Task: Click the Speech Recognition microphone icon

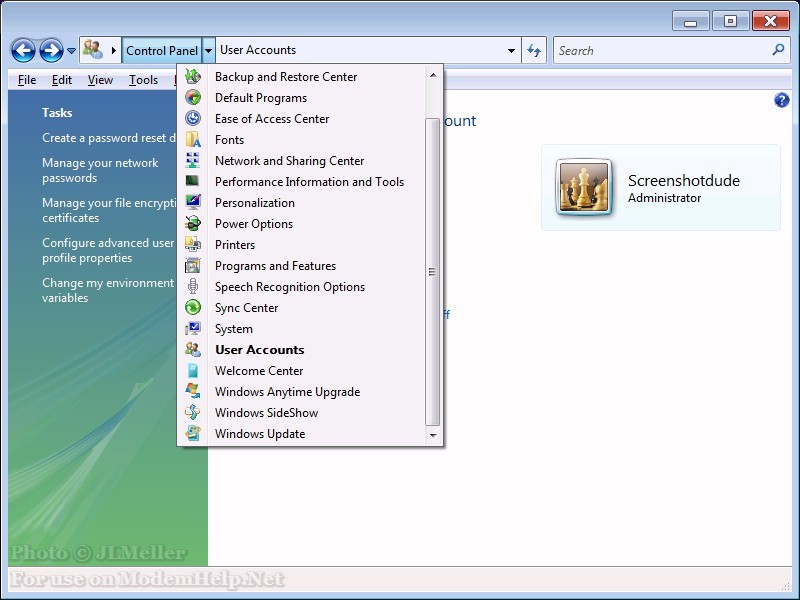Action: pos(193,286)
